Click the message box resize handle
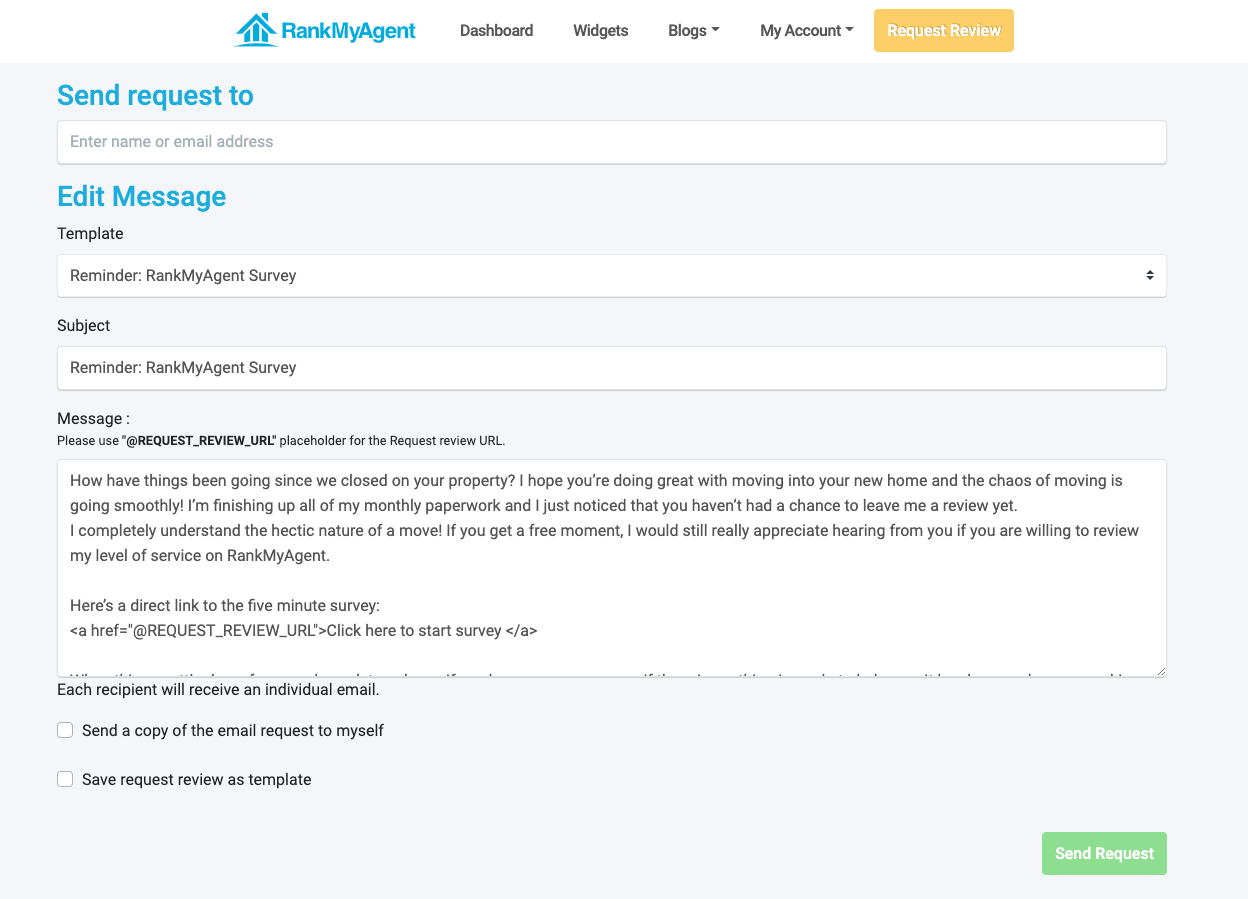This screenshot has width=1248, height=899. pos(1160,671)
